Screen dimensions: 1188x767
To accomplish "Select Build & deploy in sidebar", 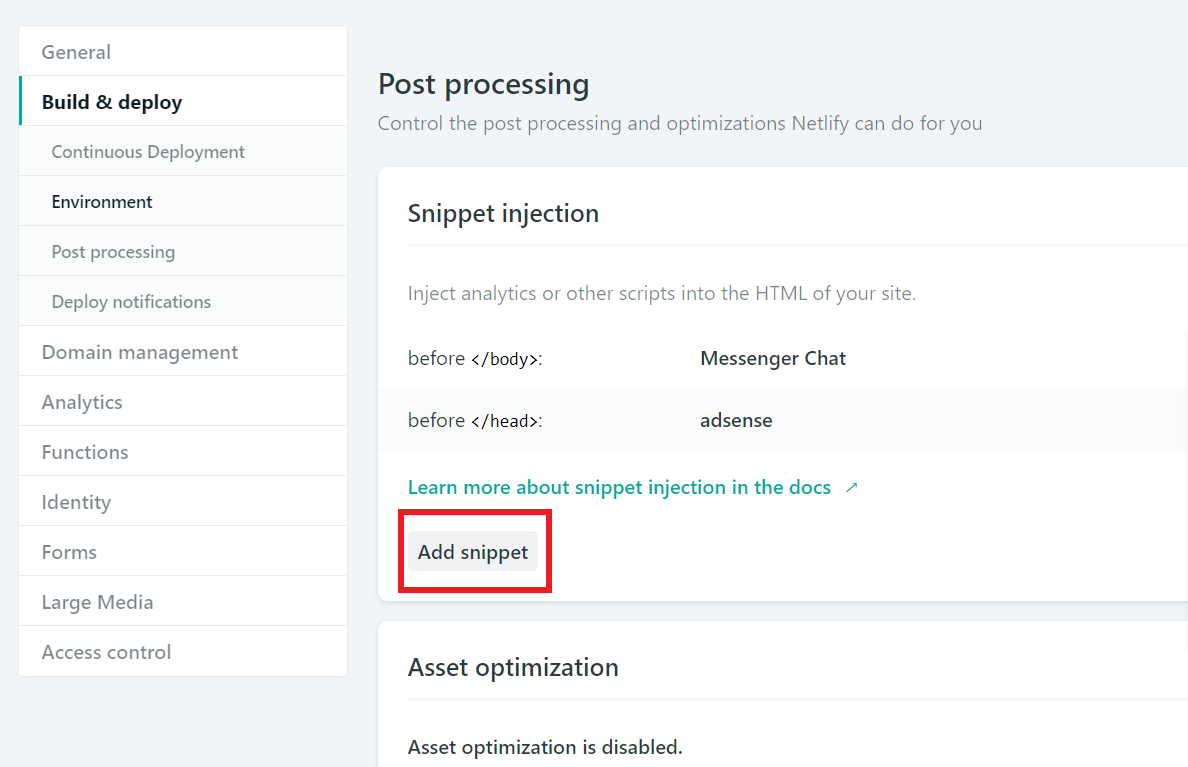I will [x=112, y=102].
